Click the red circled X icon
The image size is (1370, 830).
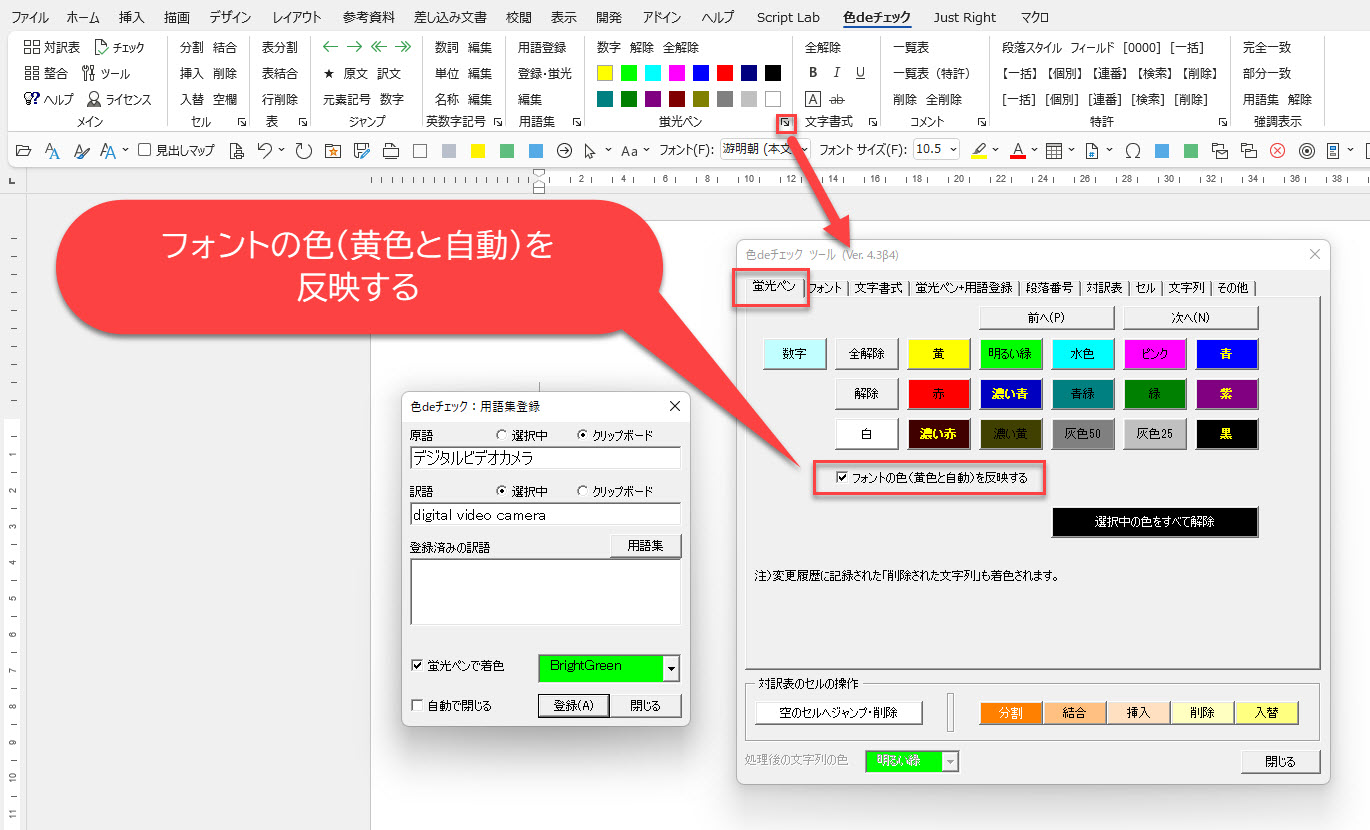[1277, 151]
